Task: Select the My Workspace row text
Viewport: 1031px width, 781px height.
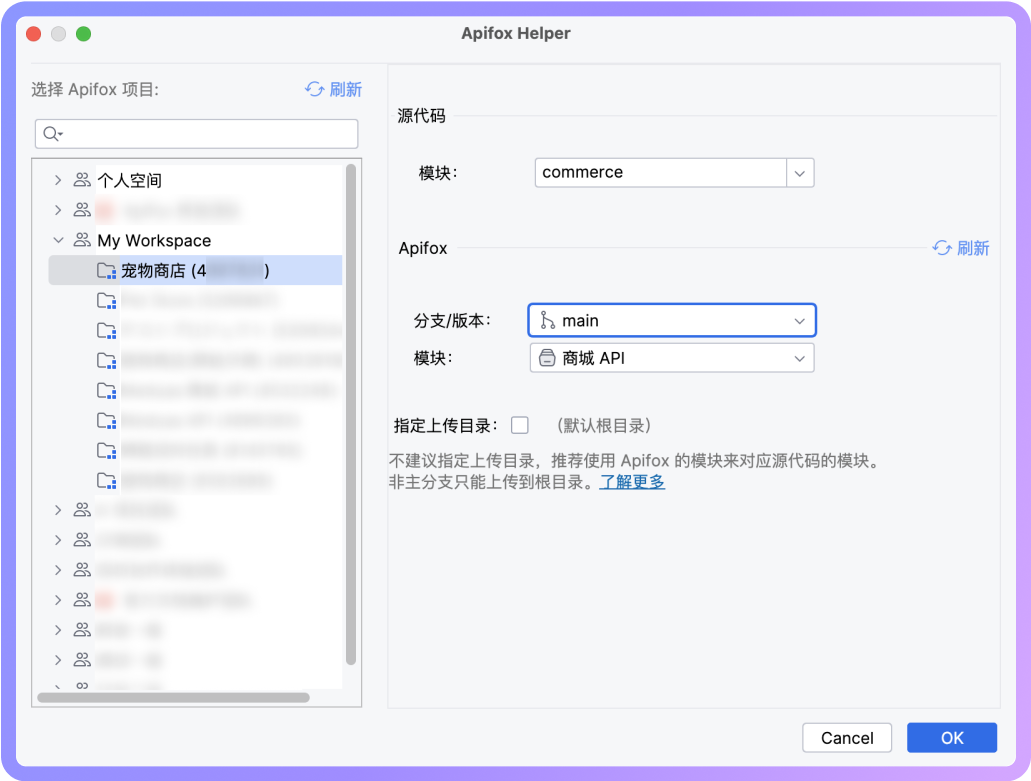Action: click(x=155, y=241)
